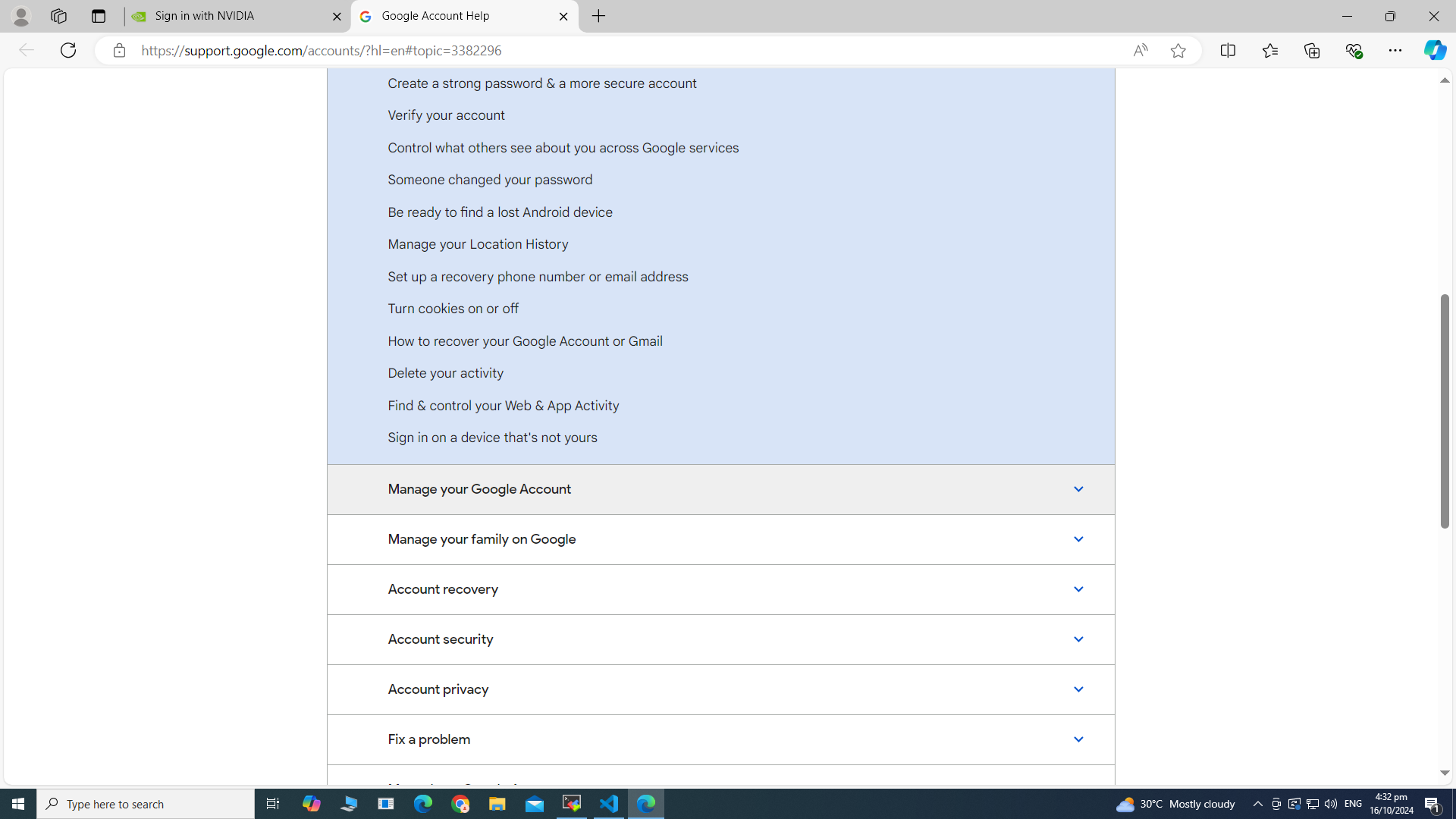Open Browser essentials icon

(1354, 50)
